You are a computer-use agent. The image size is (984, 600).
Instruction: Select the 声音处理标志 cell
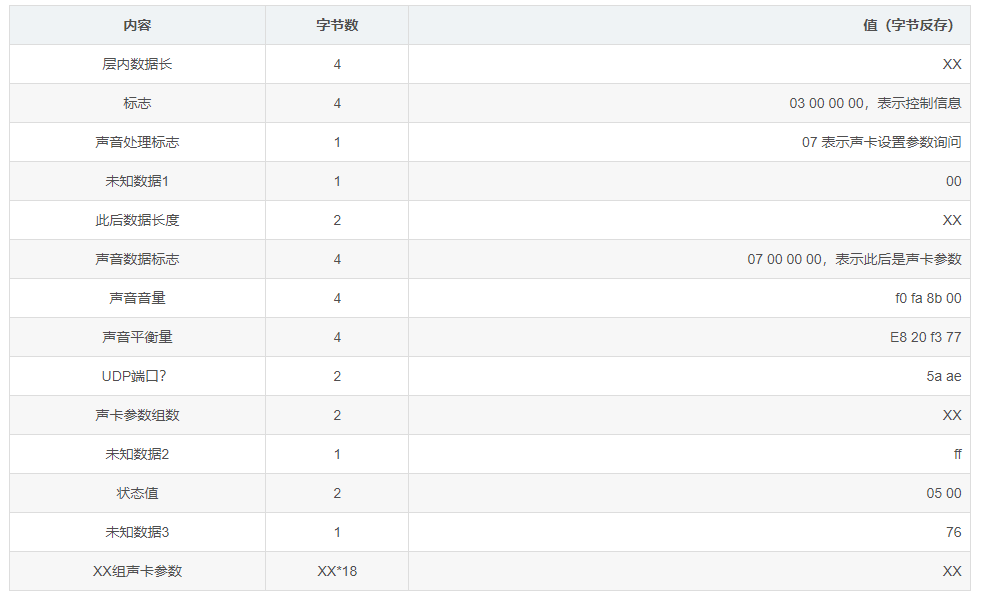[x=137, y=142]
